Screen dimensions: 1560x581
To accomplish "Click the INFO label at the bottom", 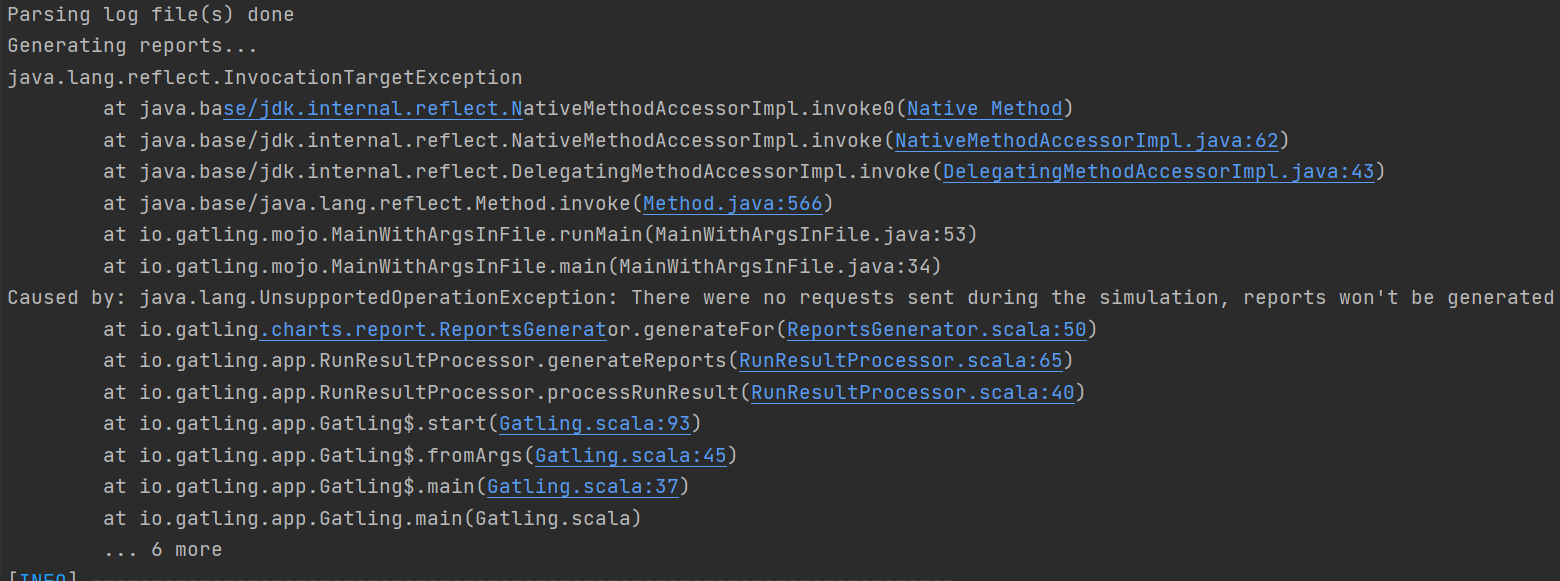I will [x=42, y=576].
